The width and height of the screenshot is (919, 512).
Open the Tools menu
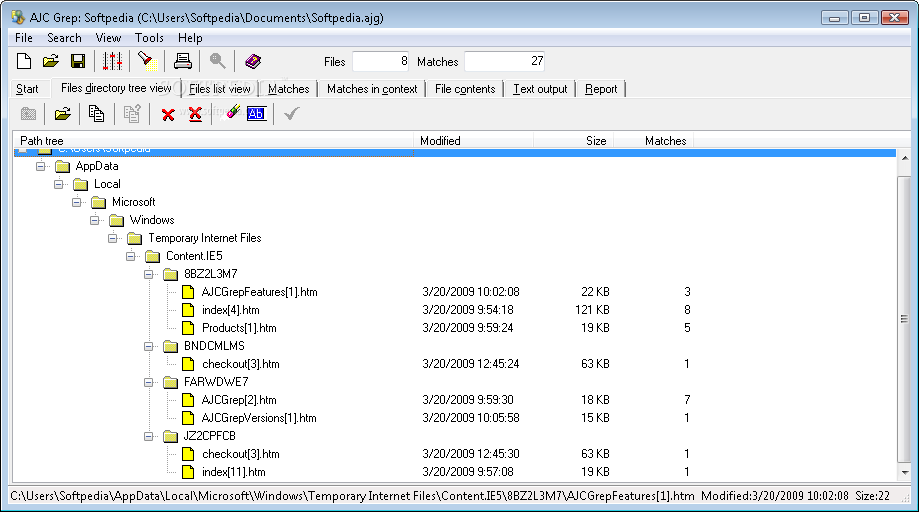coord(149,38)
